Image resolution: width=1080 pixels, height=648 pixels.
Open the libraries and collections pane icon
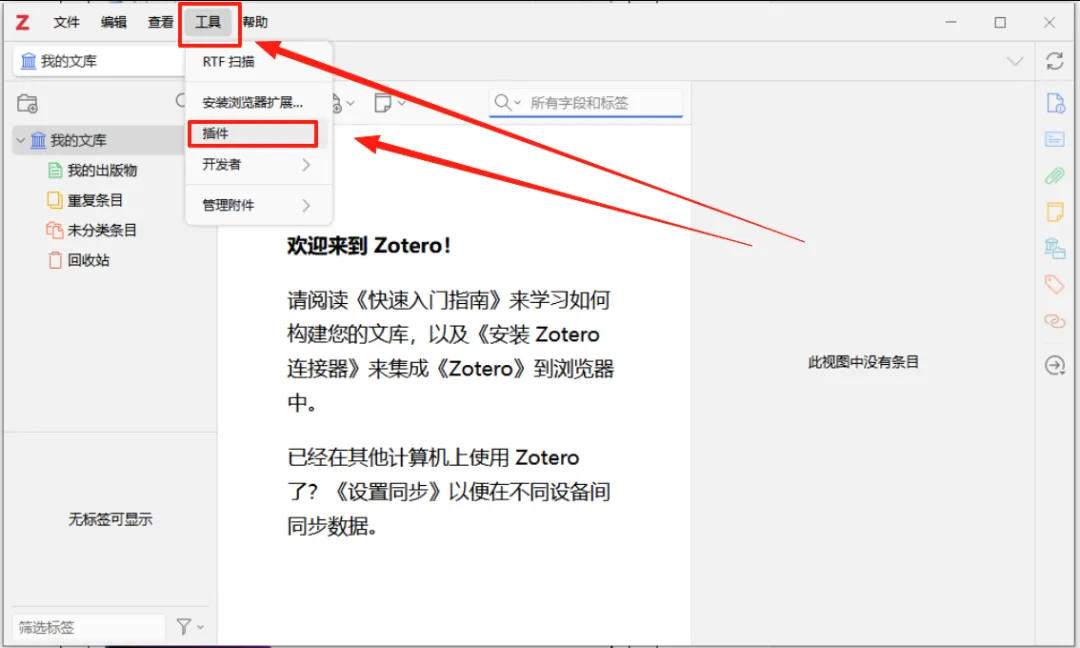tap(1055, 248)
